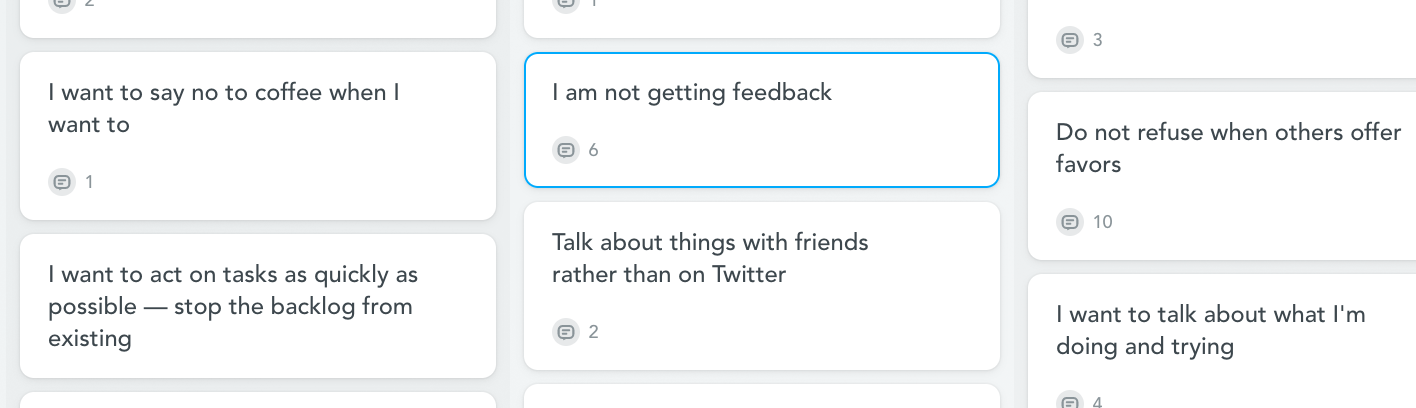
Task: Open 'Do not refuse when others offer favors'
Action: pos(1222,176)
